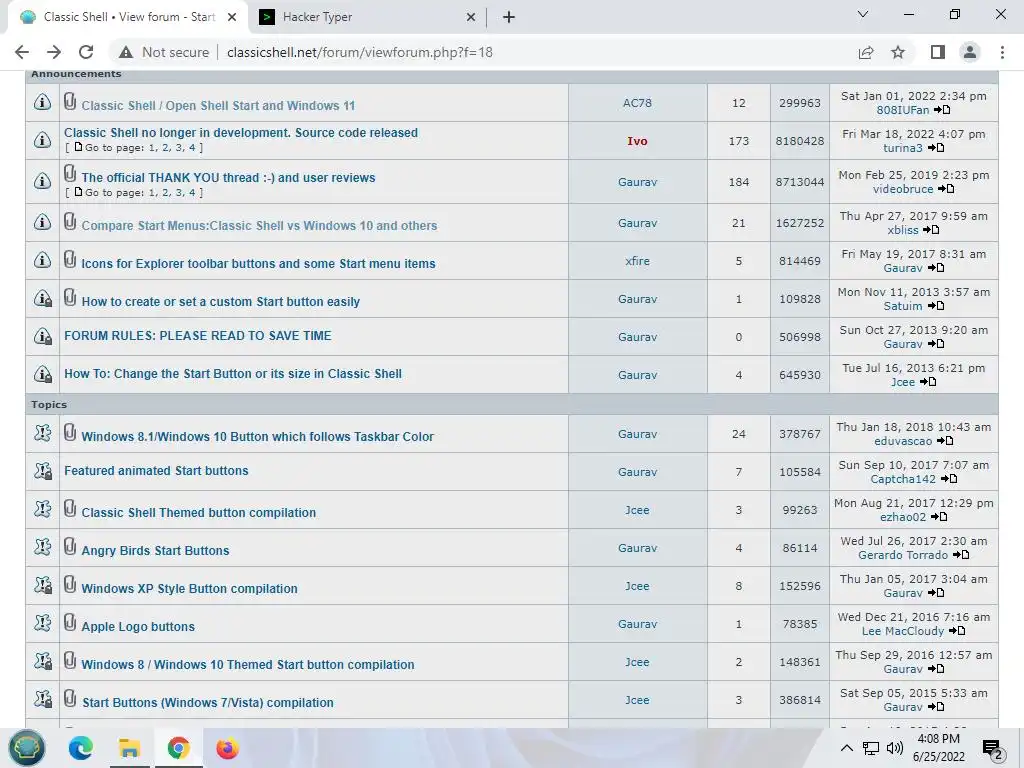The image size is (1024, 768).
Task: Open Chrome three-dot menu
Action: 1002,52
